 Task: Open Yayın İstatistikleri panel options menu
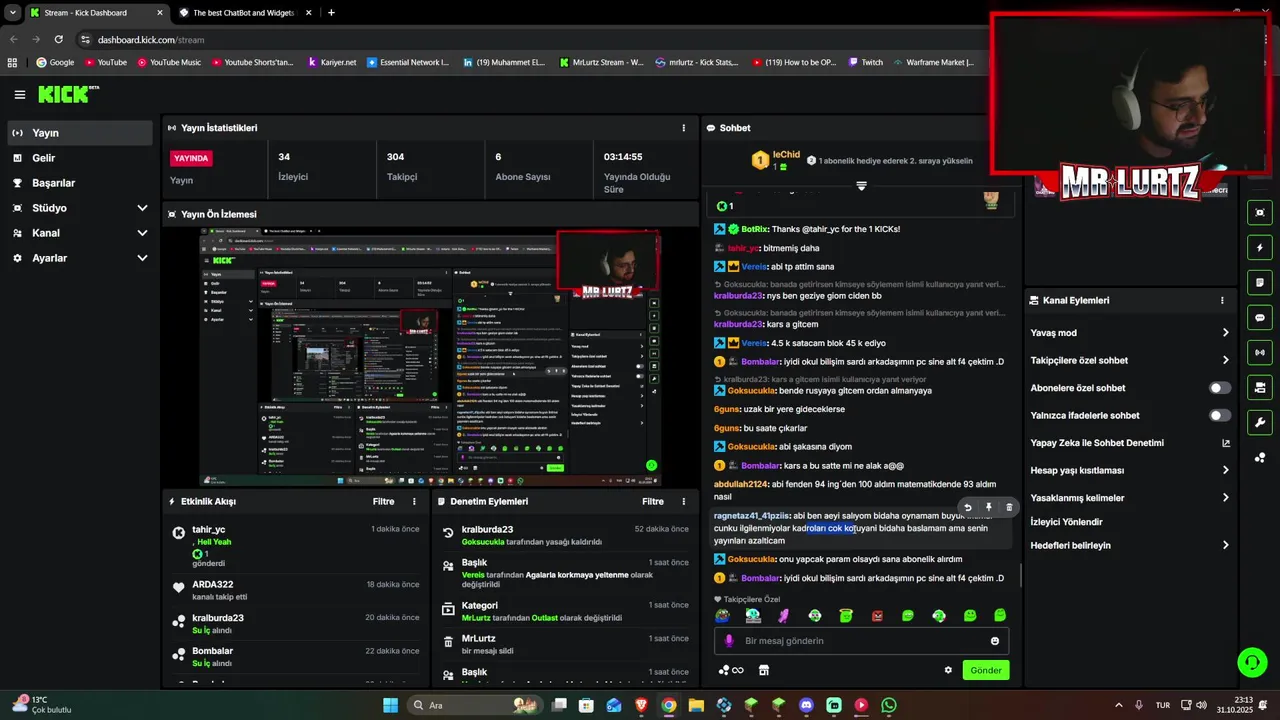[684, 128]
